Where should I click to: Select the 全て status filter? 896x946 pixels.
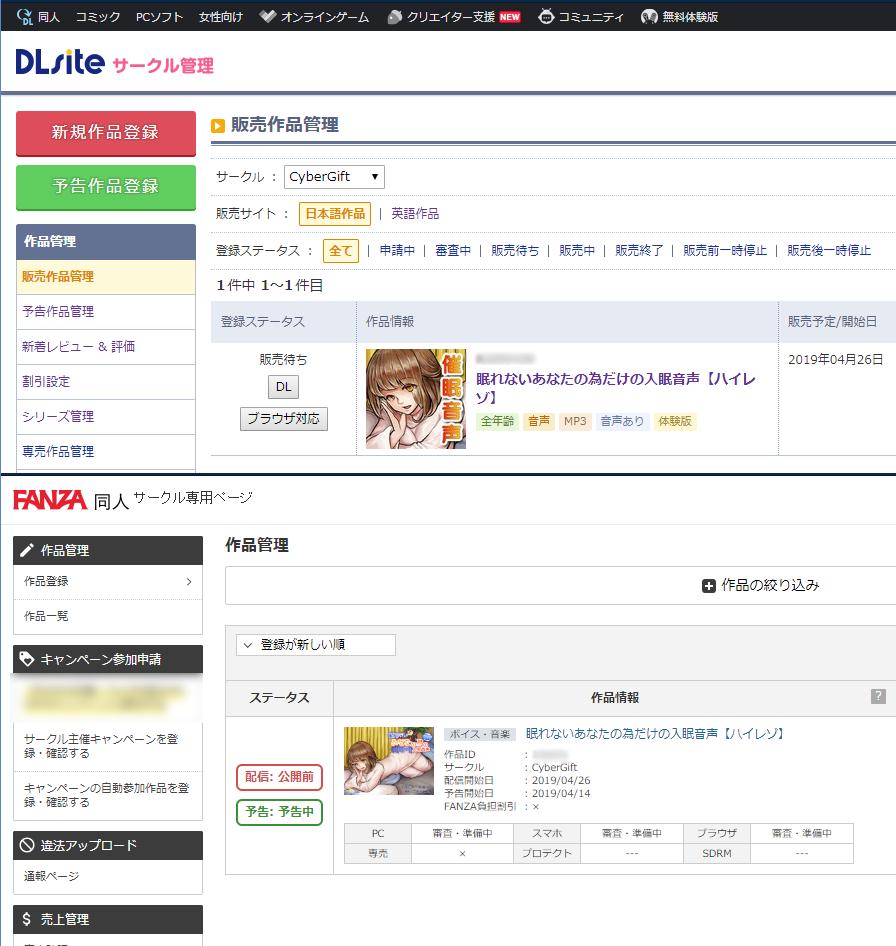tap(341, 250)
